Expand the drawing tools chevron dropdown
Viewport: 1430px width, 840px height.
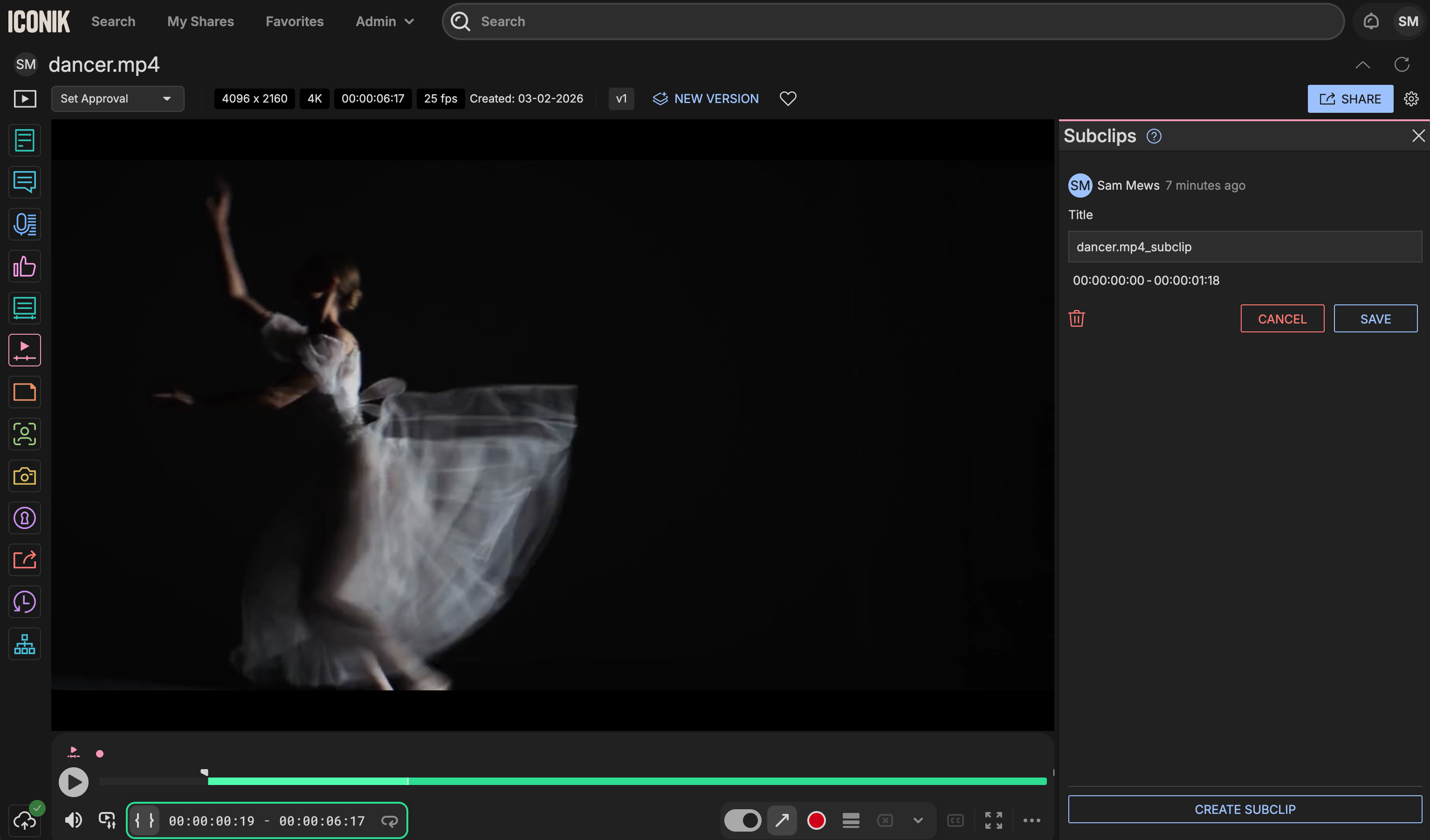[918, 820]
